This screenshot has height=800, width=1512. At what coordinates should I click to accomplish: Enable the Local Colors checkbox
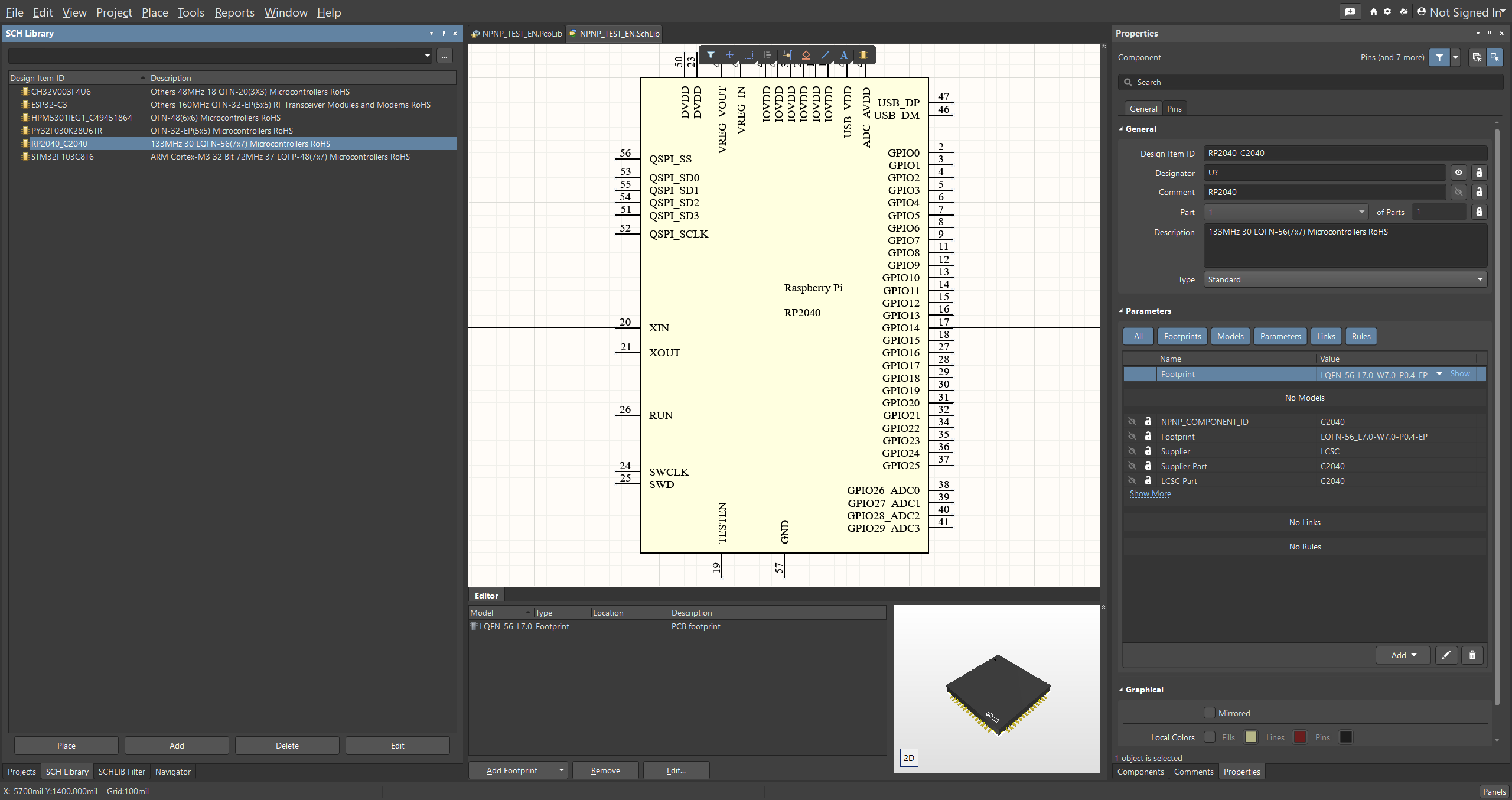1210,737
